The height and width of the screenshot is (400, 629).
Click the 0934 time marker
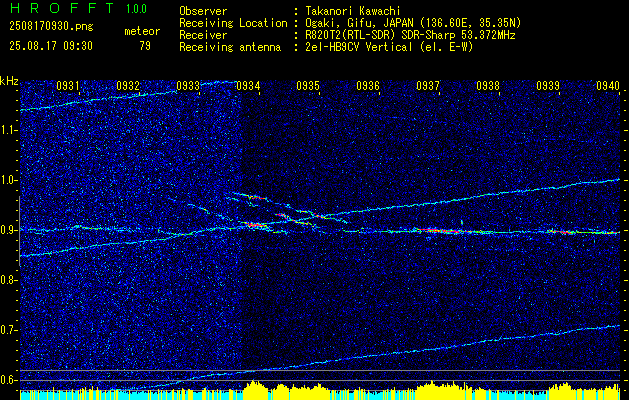tap(248, 85)
